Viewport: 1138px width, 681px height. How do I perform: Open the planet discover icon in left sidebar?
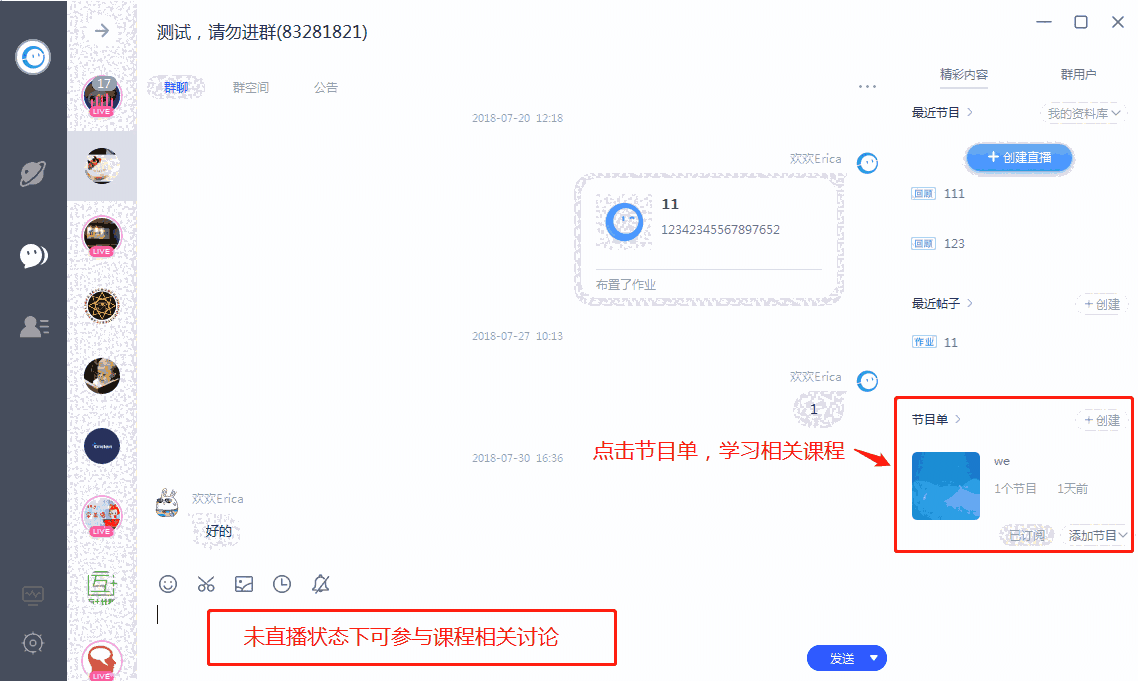point(33,174)
